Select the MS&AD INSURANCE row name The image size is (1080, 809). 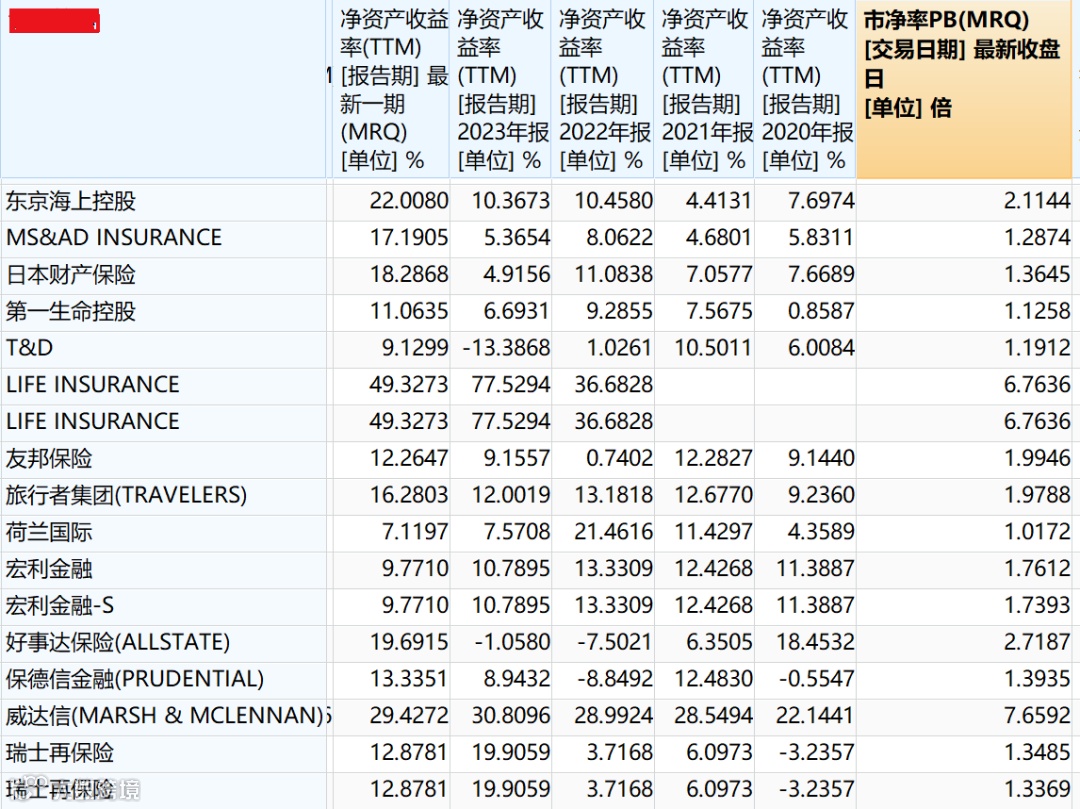[114, 238]
